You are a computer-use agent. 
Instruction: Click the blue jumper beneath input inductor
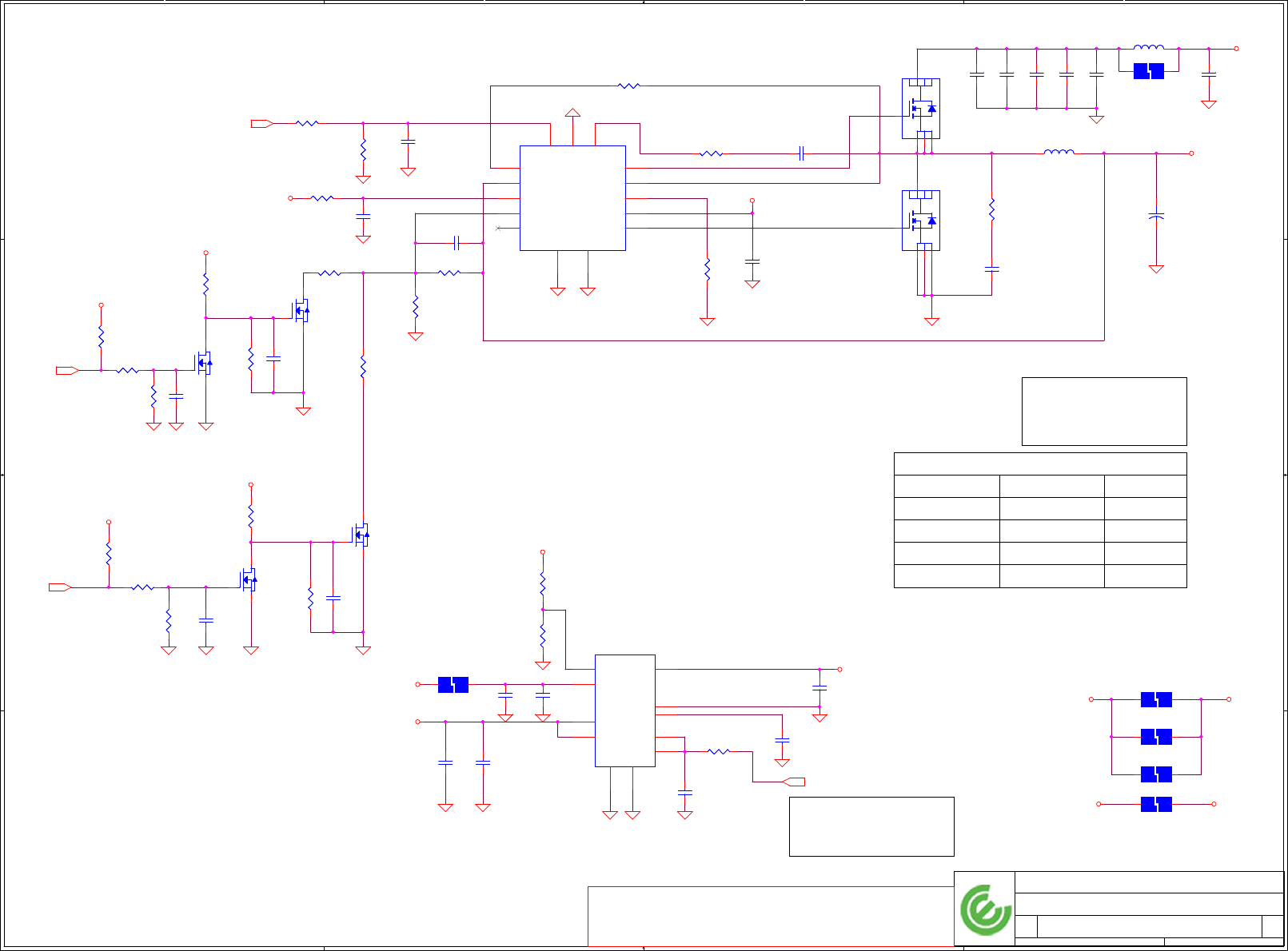tap(1149, 71)
